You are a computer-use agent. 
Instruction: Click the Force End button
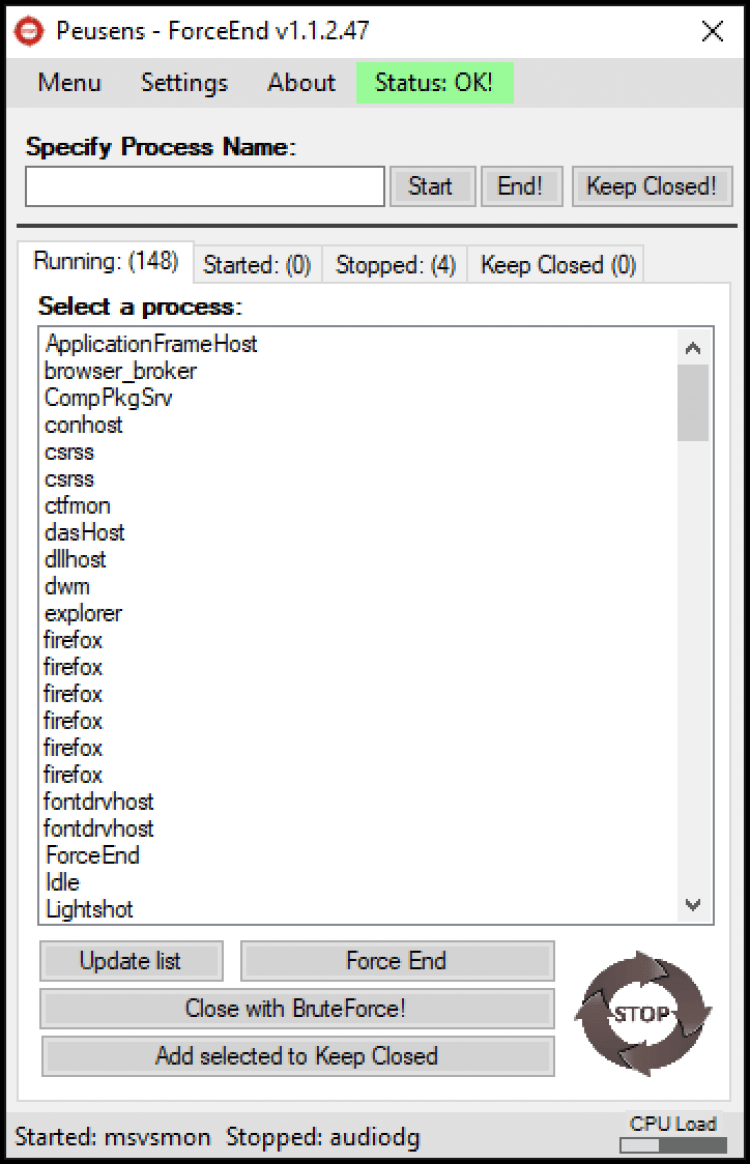click(x=396, y=961)
